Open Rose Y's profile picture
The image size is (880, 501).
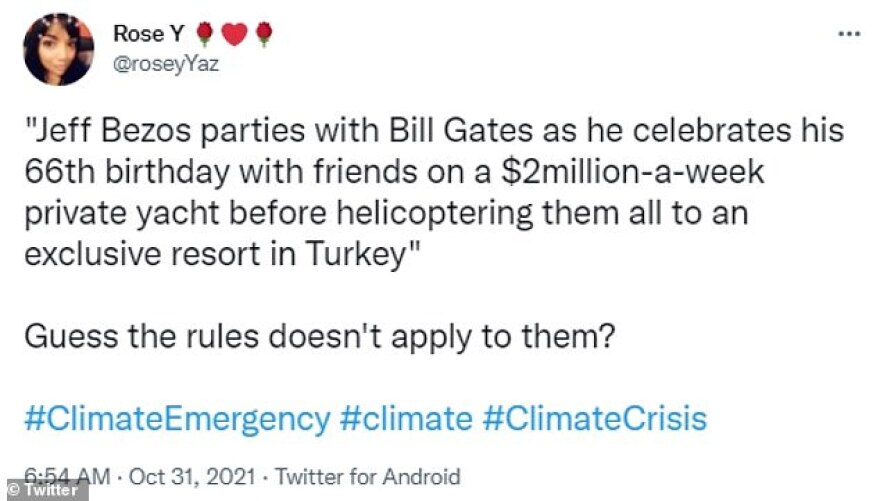58,49
